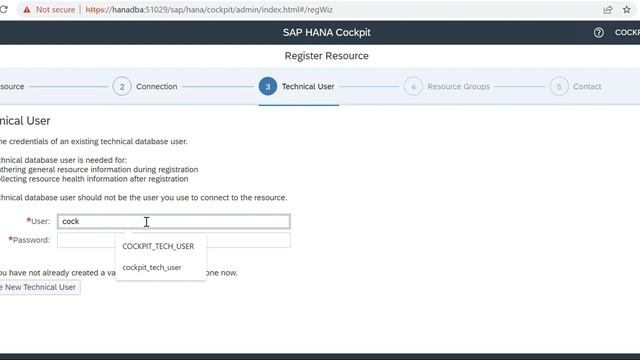This screenshot has width=640, height=360.
Task: Click Create New Technical User button
Action: click(40, 287)
